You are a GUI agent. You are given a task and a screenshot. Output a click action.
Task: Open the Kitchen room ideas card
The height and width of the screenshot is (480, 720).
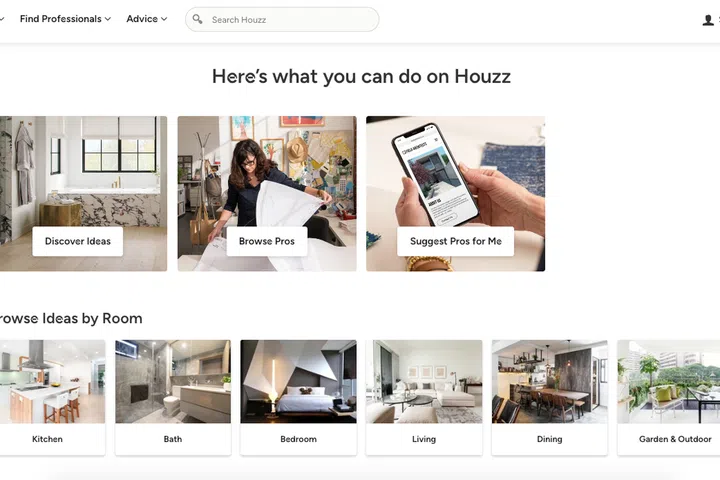click(x=52, y=398)
